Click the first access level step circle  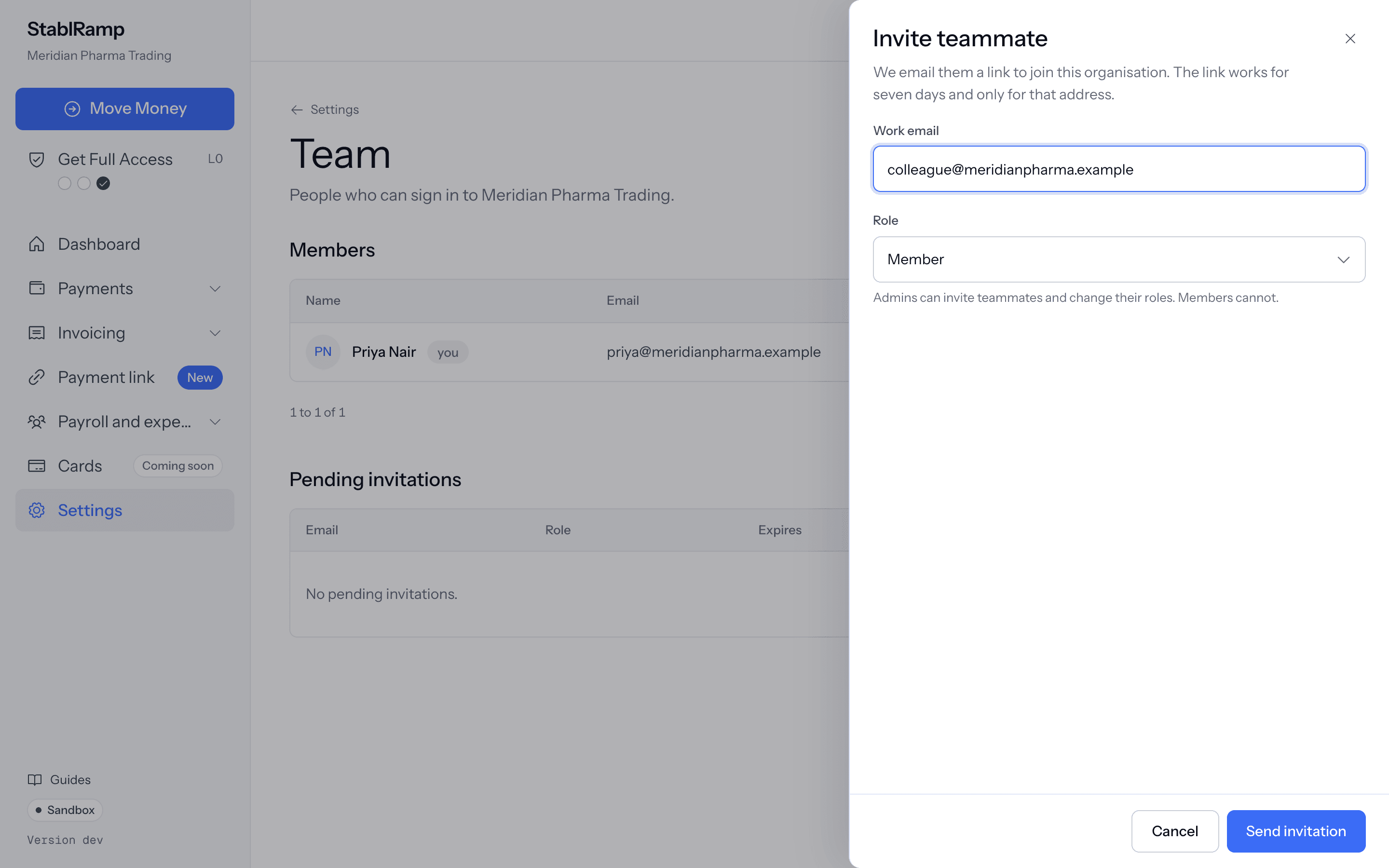pos(65,183)
